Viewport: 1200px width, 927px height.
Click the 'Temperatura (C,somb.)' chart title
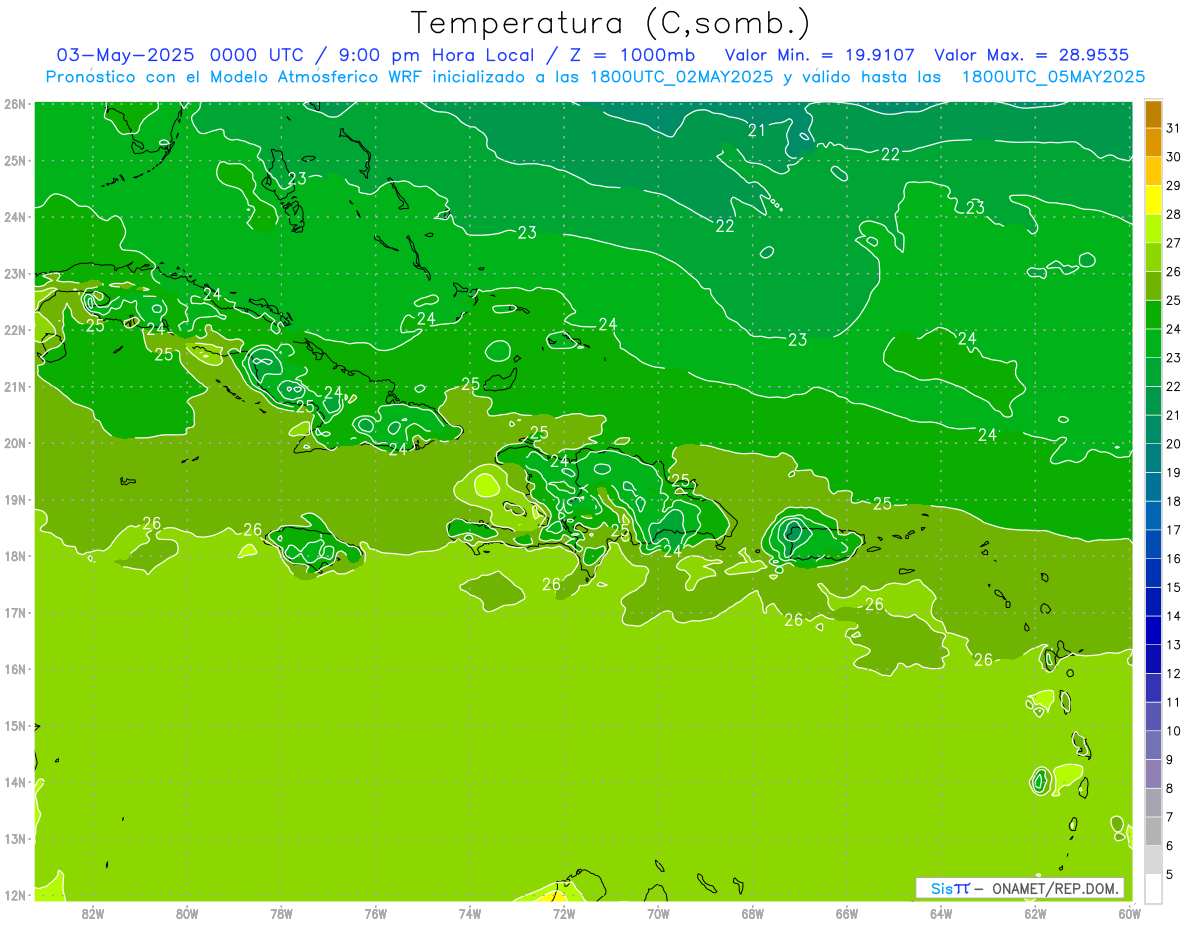point(610,23)
